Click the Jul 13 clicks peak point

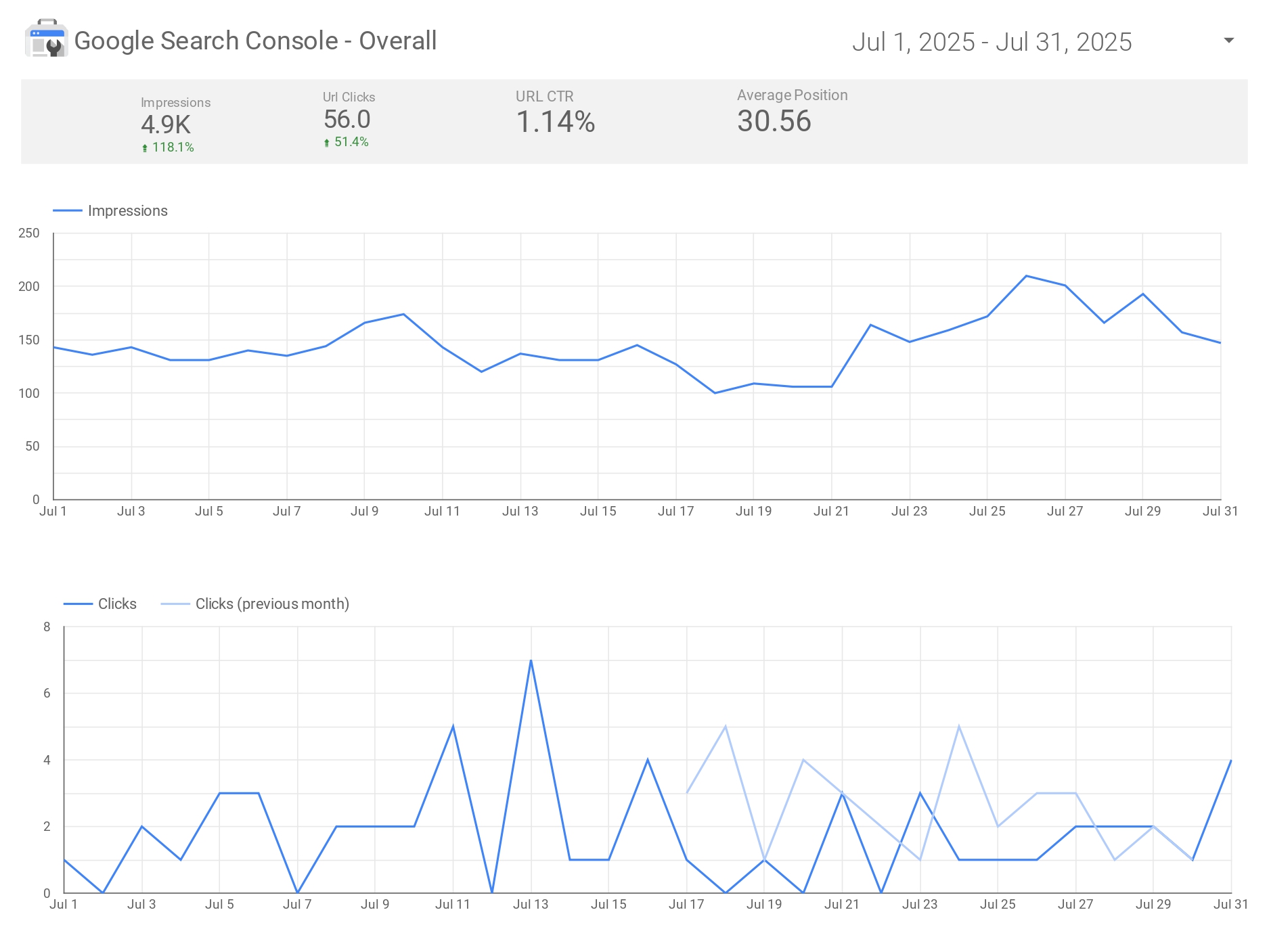click(531, 660)
